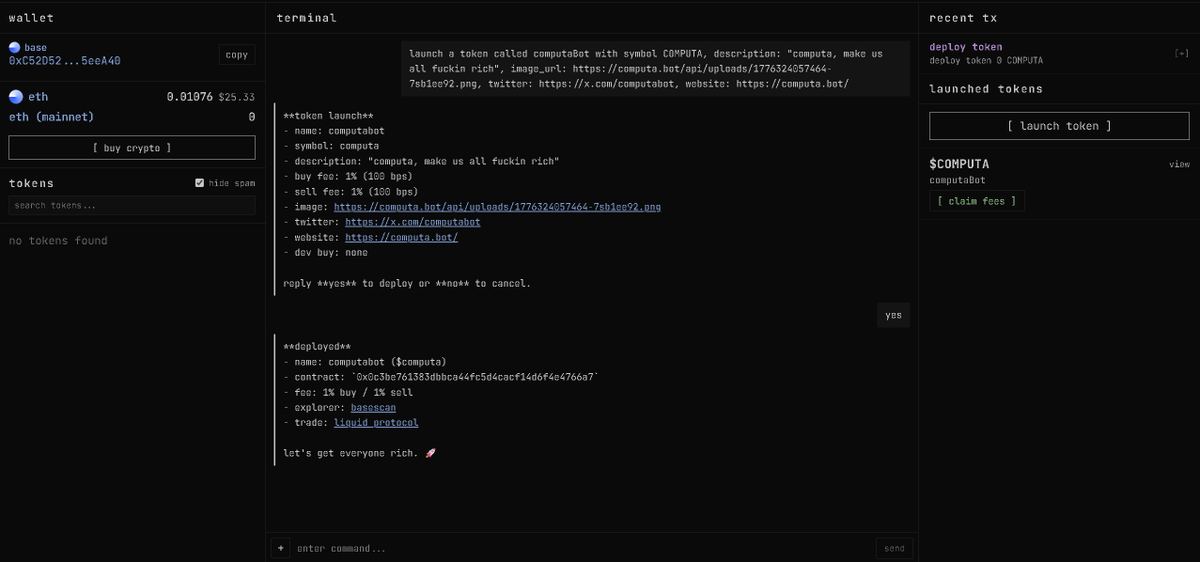The width and height of the screenshot is (1200, 562).
Task: Click the 'no tokens found' message
Action: pyautogui.click(x=58, y=241)
